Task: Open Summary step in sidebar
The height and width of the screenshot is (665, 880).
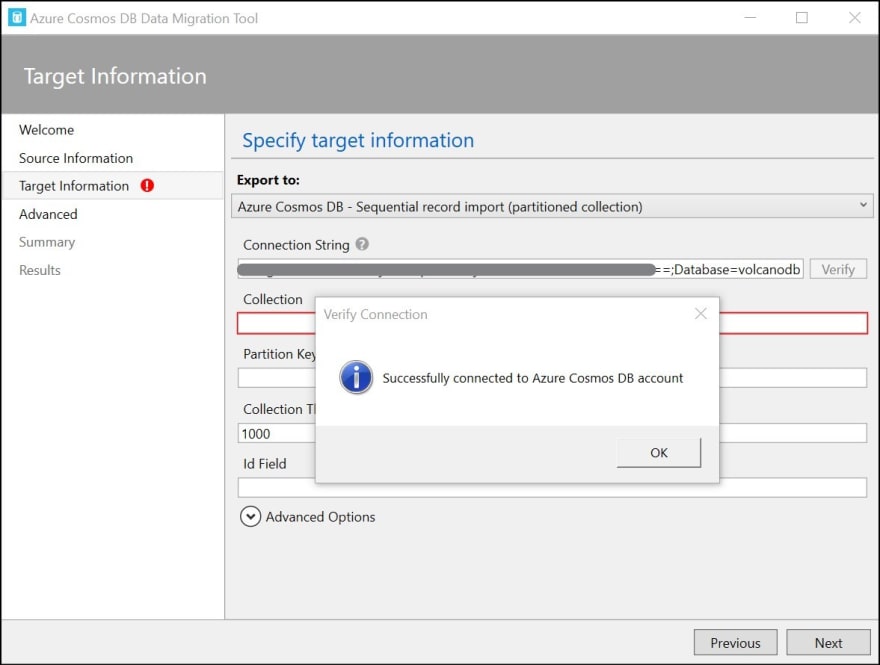Action: coord(47,242)
